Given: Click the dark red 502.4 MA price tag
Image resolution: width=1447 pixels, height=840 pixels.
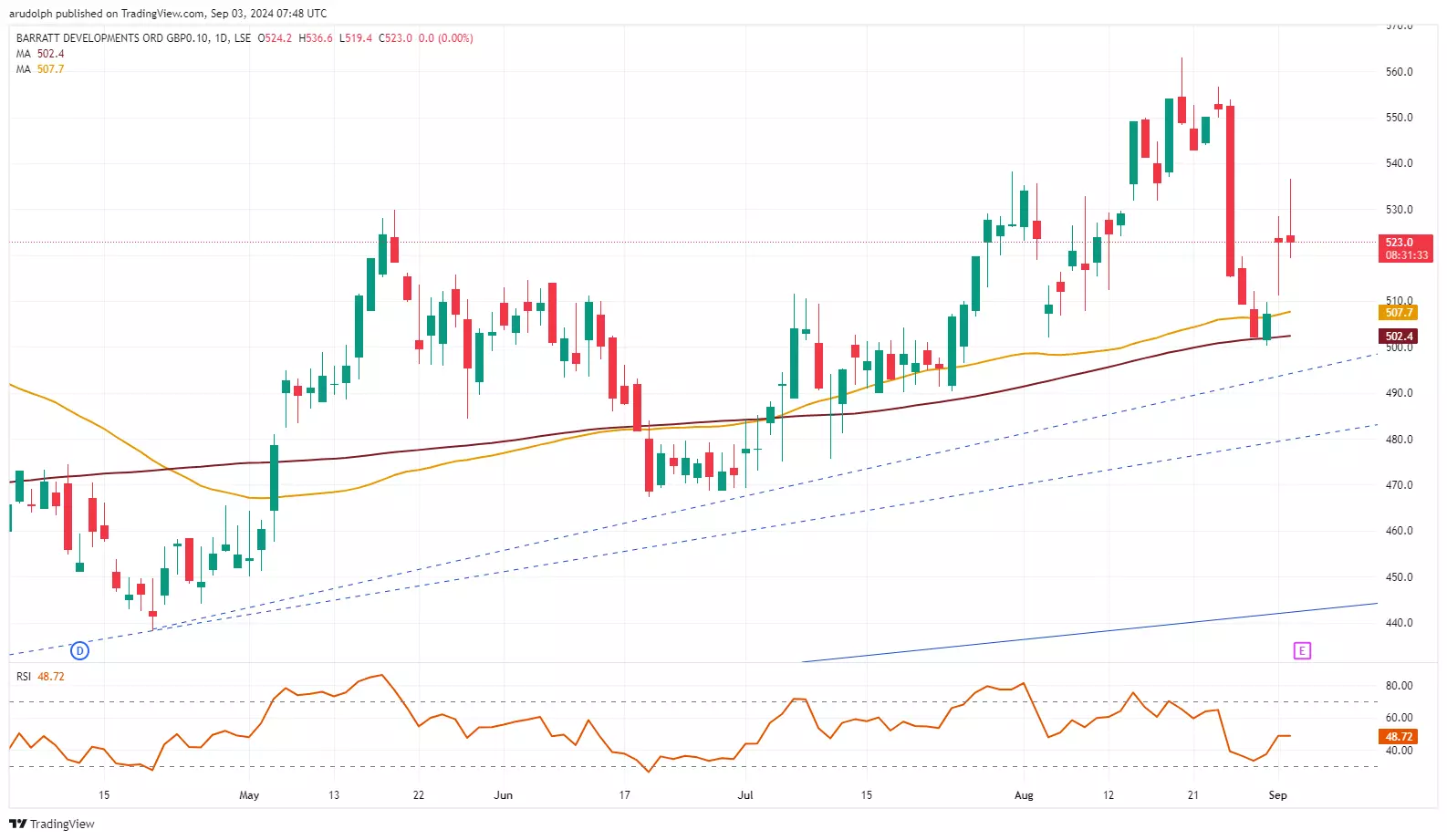Looking at the screenshot, I should 1398,337.
